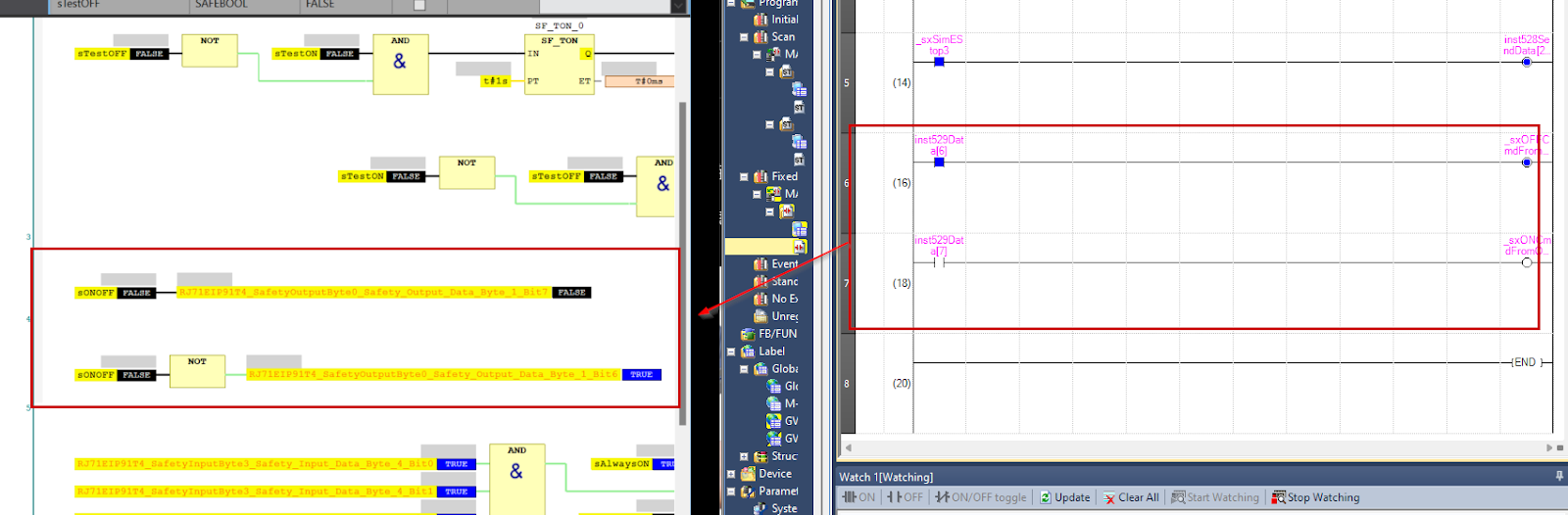This screenshot has width=1568, height=515.
Task: Collapse the Program node at the top of tree
Action: pos(731,3)
